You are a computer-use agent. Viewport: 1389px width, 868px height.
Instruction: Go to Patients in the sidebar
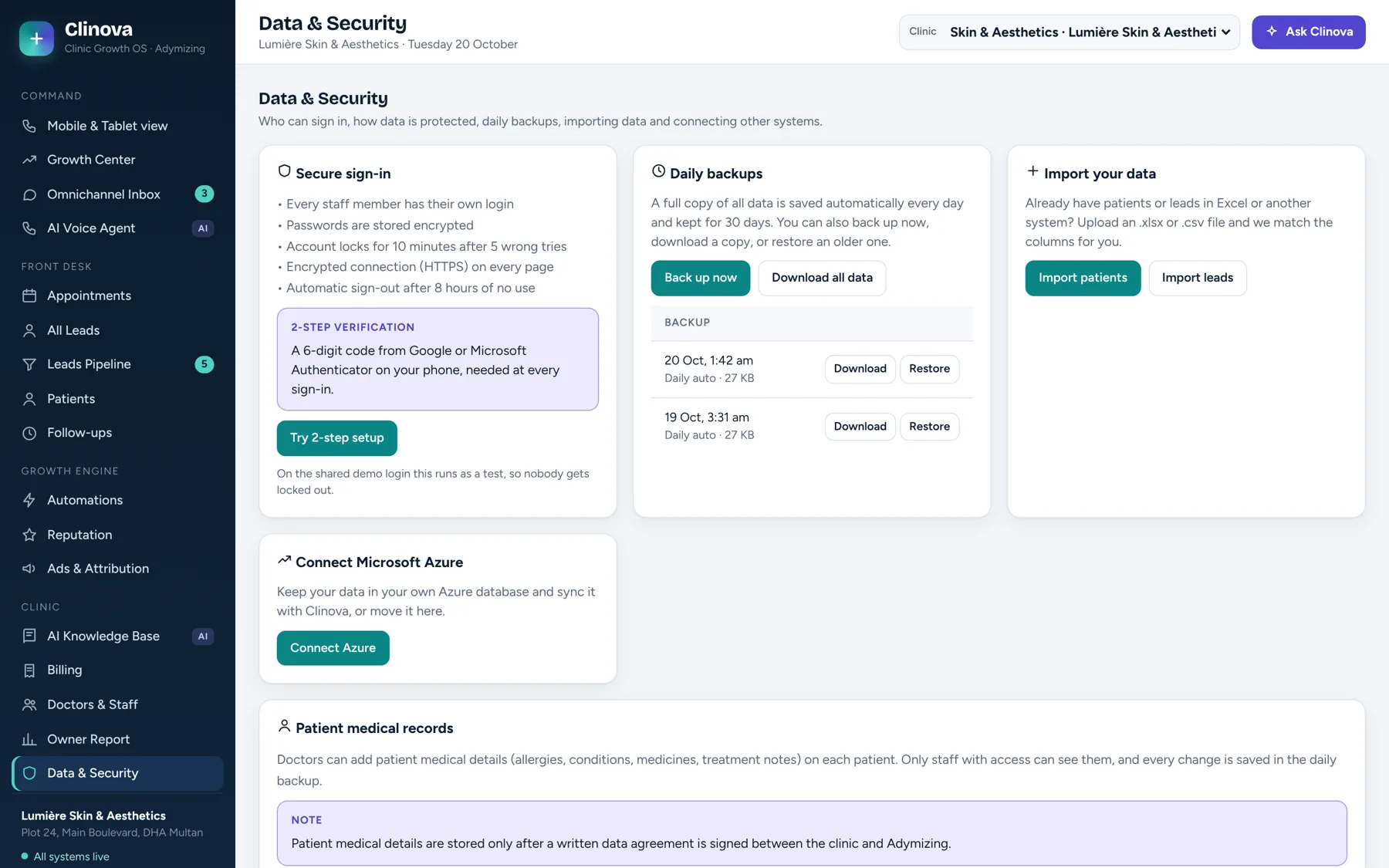(x=117, y=399)
